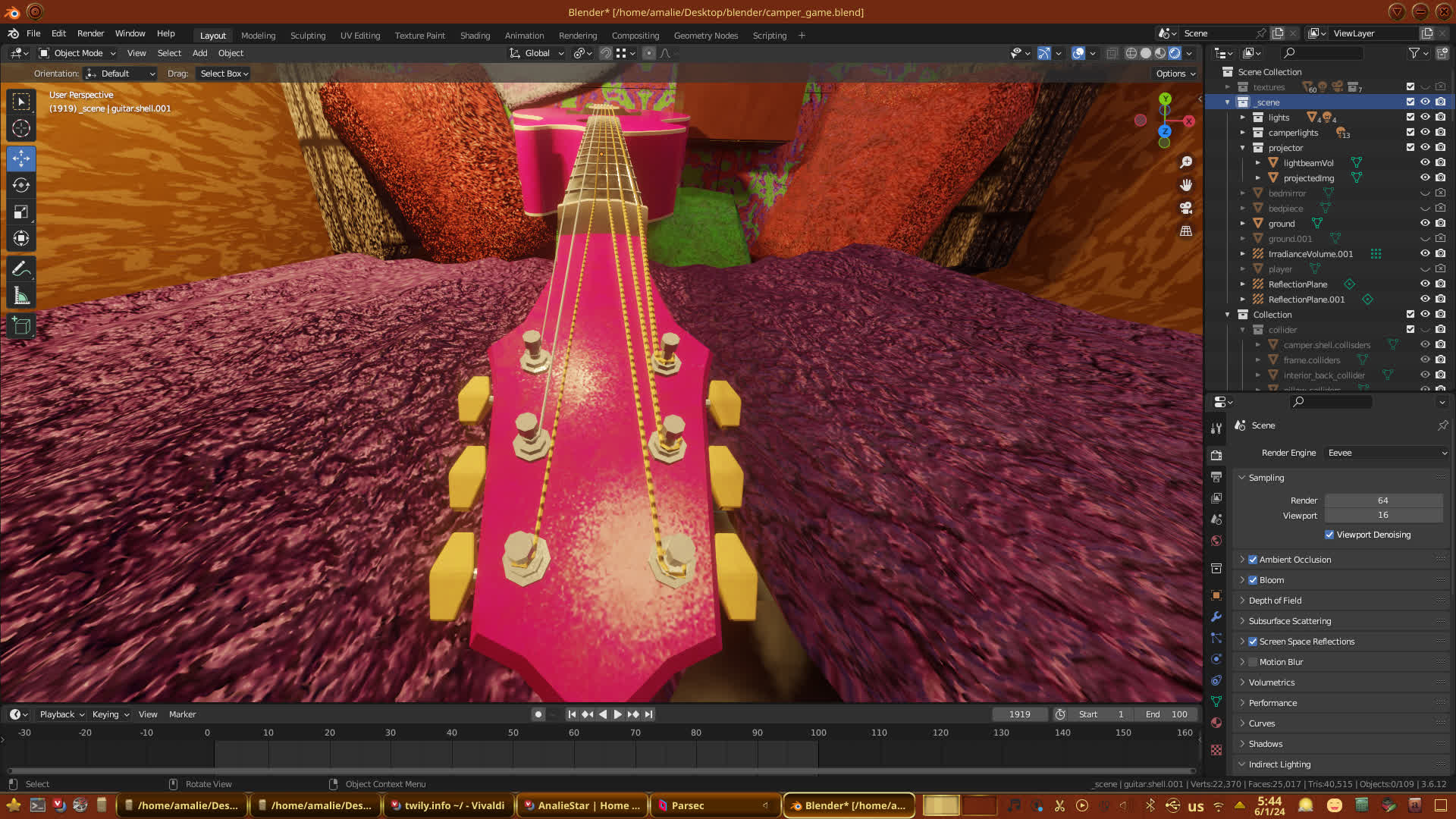Open Parsec from the taskbar
Image resolution: width=1456 pixels, height=819 pixels.
point(687,805)
